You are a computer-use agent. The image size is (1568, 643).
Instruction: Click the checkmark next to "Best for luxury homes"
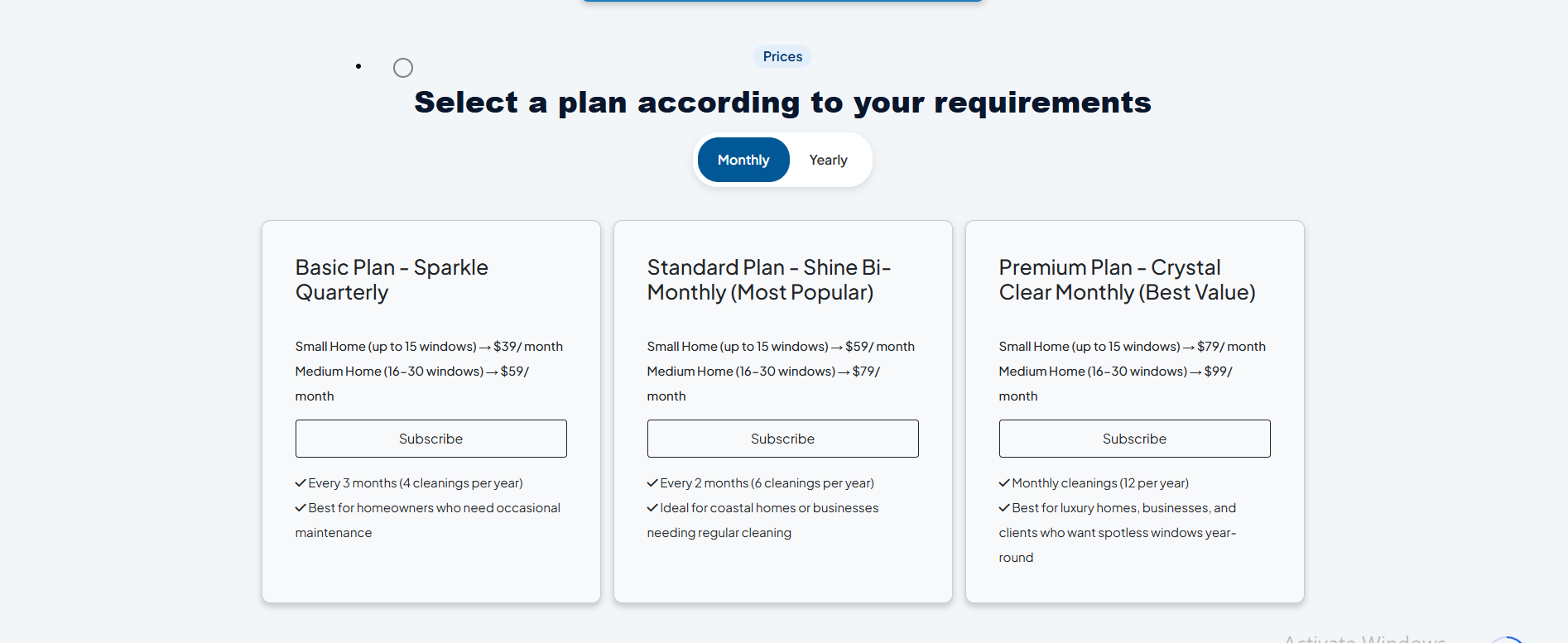(1004, 508)
